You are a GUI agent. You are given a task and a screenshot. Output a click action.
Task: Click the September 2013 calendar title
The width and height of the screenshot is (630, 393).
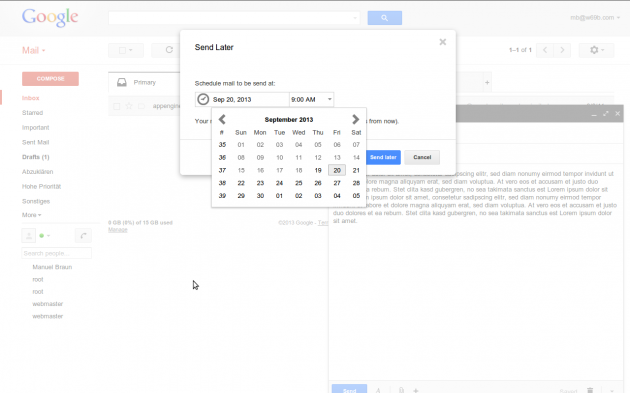coord(289,120)
